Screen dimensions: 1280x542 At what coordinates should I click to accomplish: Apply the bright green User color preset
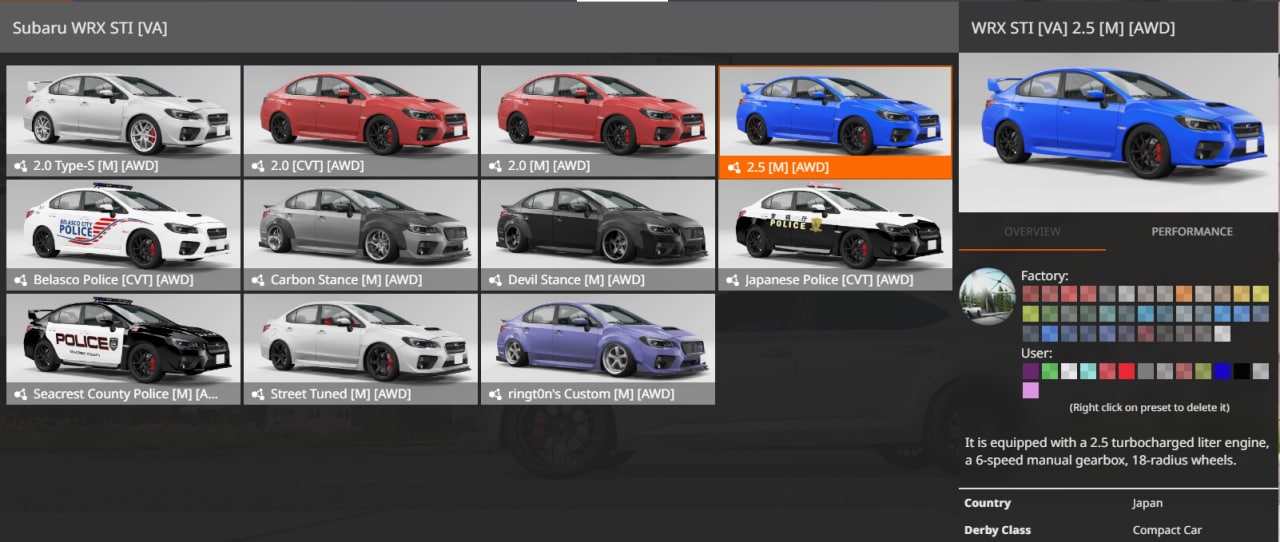pyautogui.click(x=1049, y=371)
